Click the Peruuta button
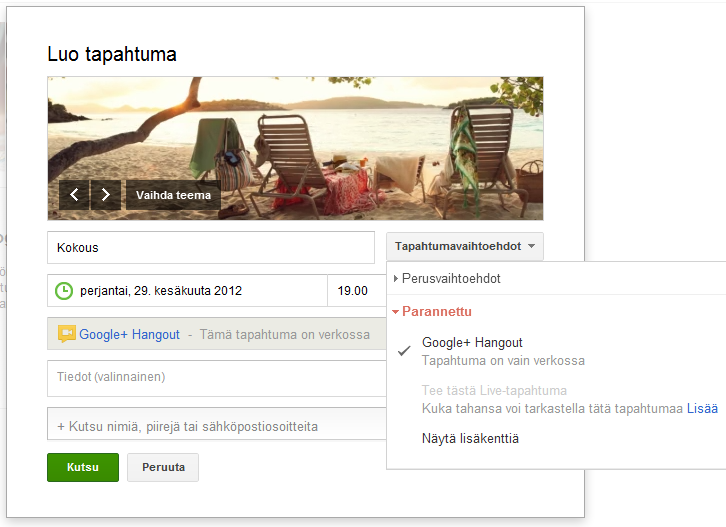Screen dimensions: 726x527 tap(162, 467)
